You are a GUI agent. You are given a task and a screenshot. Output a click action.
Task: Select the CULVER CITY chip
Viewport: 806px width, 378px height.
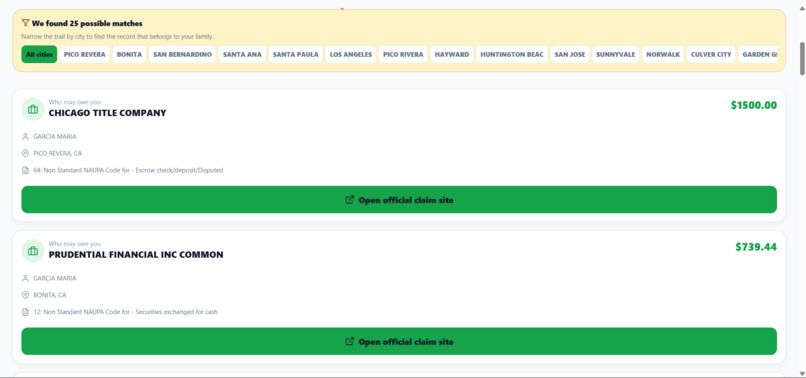pyautogui.click(x=711, y=55)
